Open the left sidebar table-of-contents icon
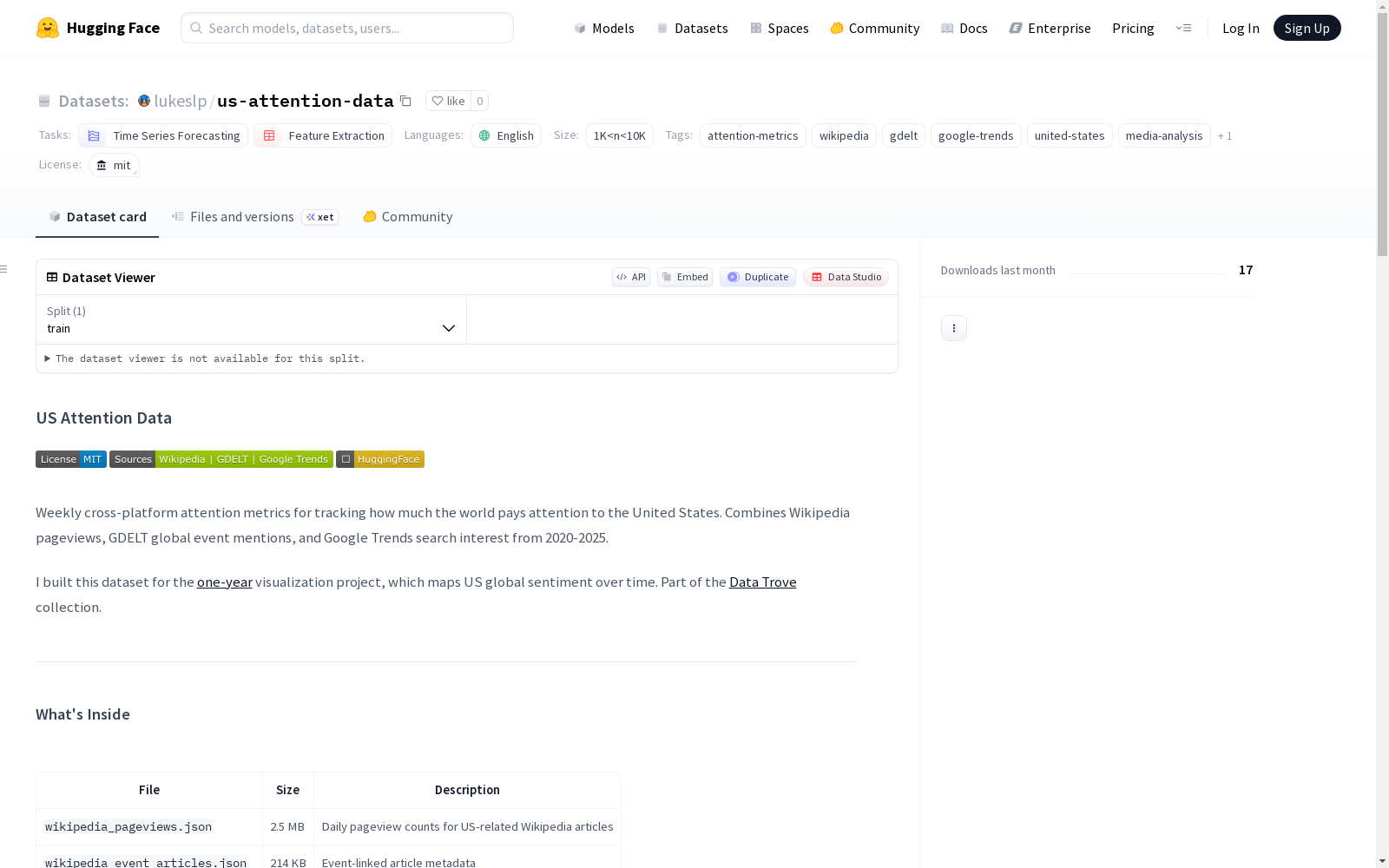Viewport: 1389px width, 868px height. (x=4, y=269)
